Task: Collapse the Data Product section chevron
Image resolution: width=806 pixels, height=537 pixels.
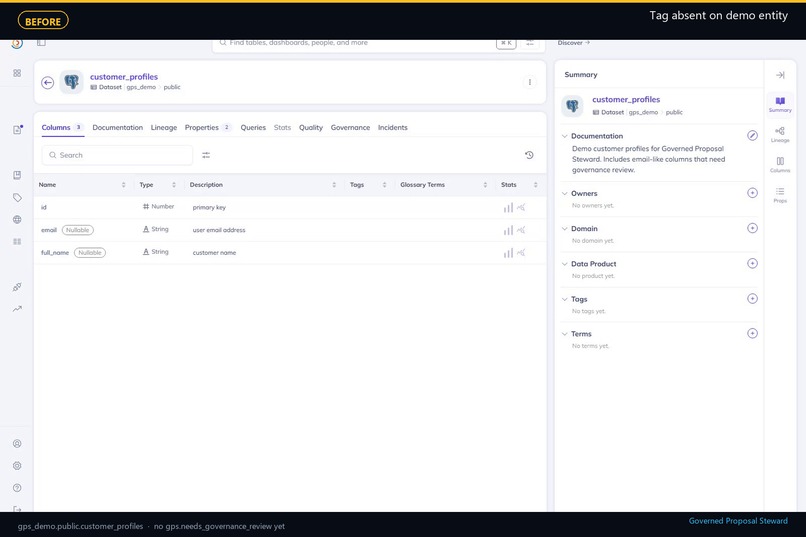Action: point(564,264)
